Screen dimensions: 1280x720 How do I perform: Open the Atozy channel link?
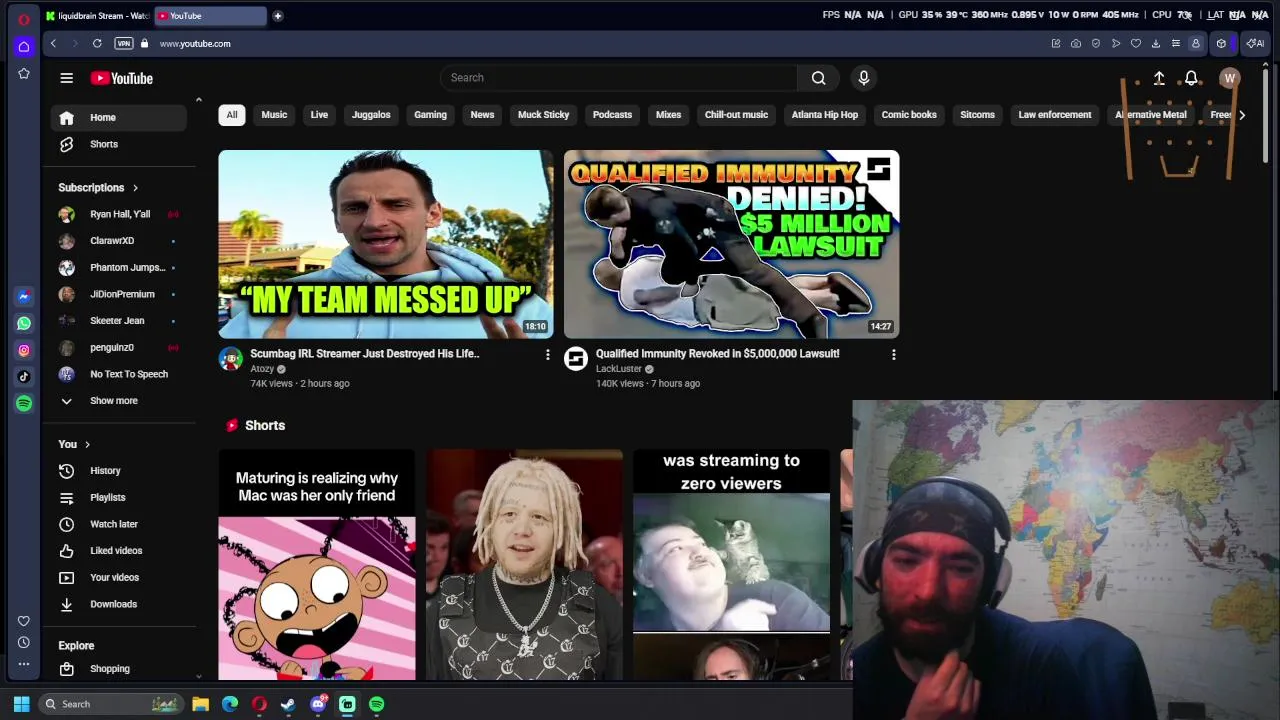pyautogui.click(x=262, y=369)
